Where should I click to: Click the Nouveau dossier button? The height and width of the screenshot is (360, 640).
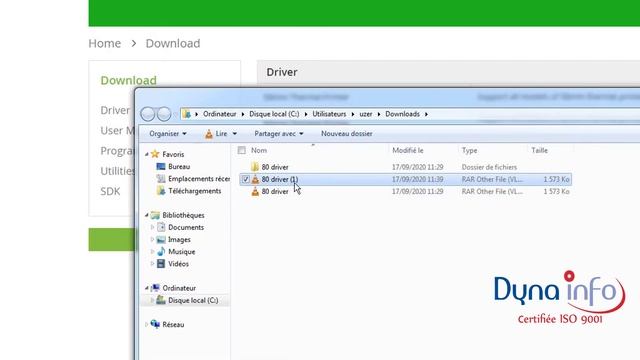(347, 134)
